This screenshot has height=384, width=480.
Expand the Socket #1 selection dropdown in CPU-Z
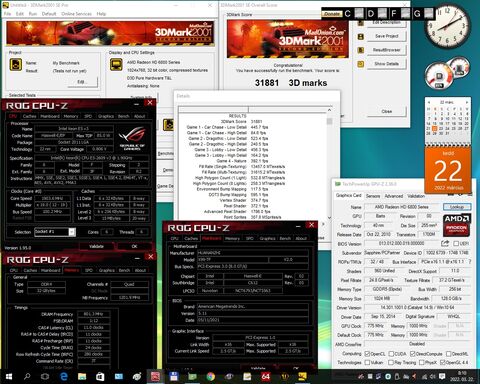pos(72,232)
